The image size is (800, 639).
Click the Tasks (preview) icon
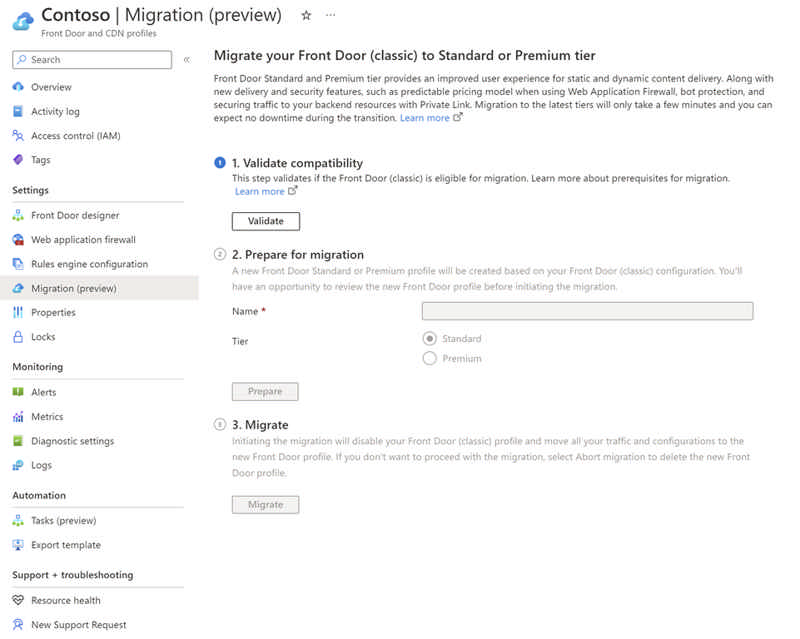pos(18,521)
